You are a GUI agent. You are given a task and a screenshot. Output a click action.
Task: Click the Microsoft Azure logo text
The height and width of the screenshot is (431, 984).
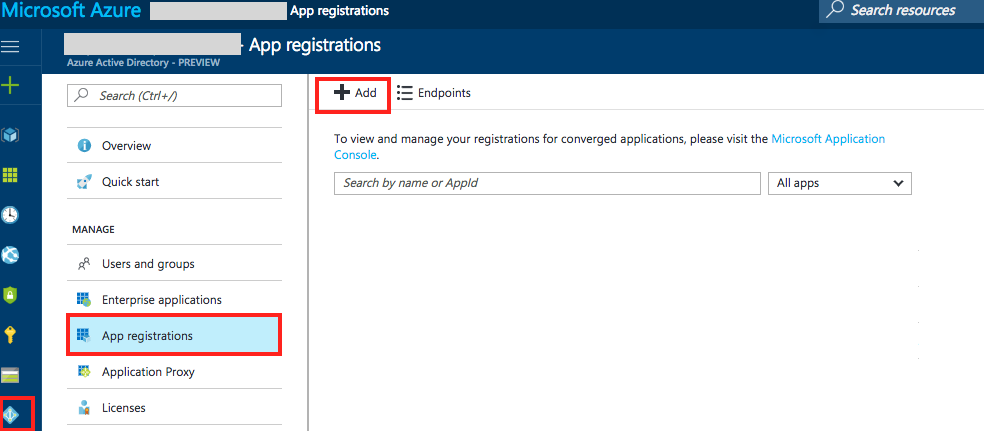[72, 11]
